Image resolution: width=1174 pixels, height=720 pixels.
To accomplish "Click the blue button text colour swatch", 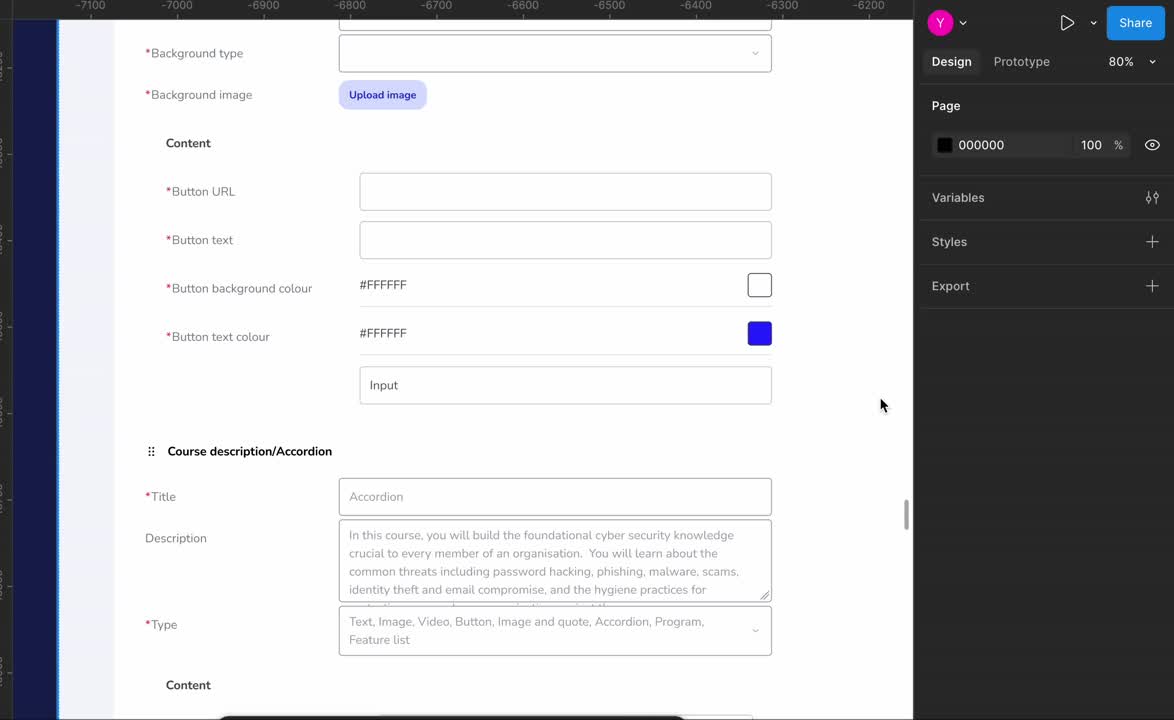I will tap(759, 334).
